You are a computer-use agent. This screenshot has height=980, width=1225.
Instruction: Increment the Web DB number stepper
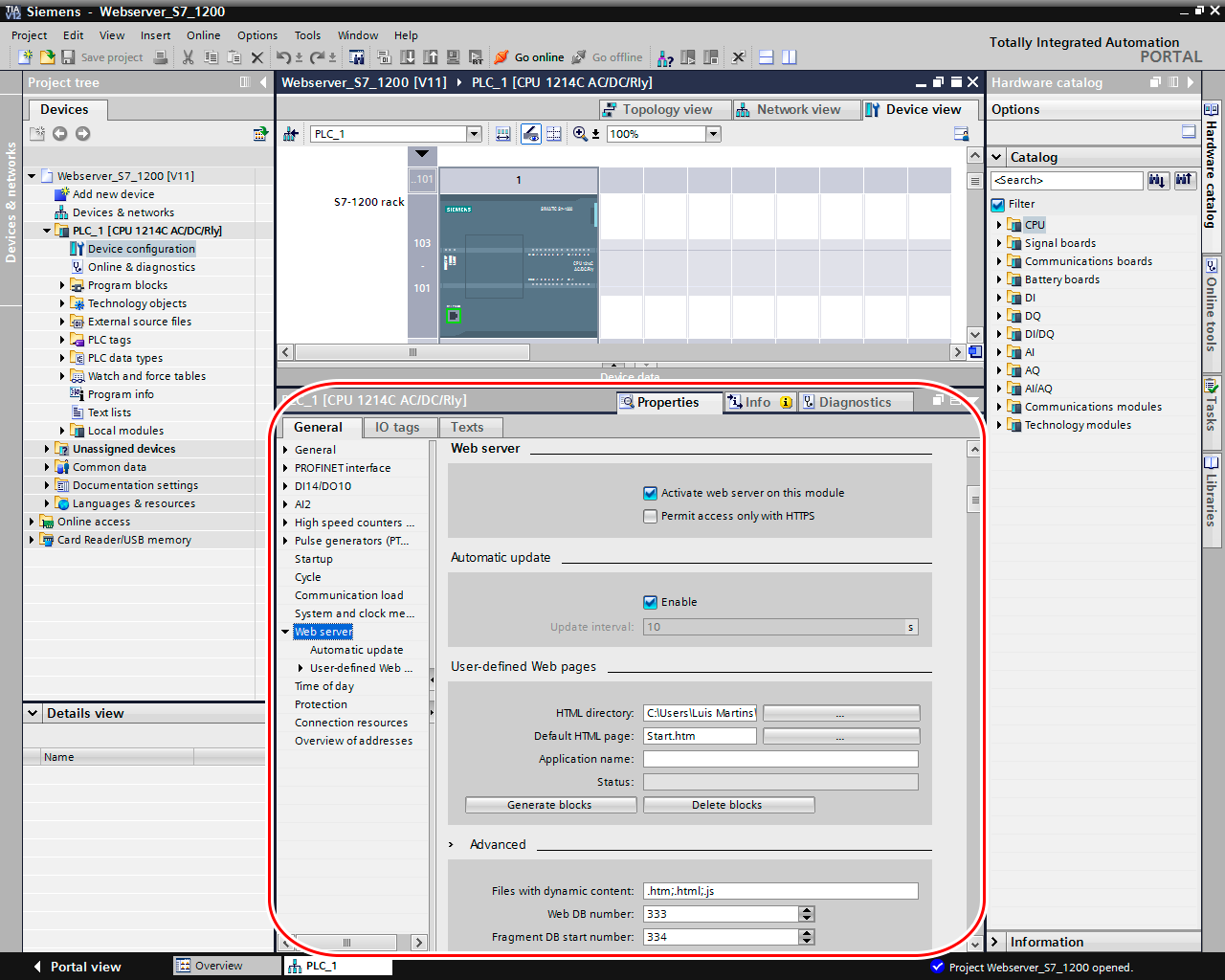(807, 910)
